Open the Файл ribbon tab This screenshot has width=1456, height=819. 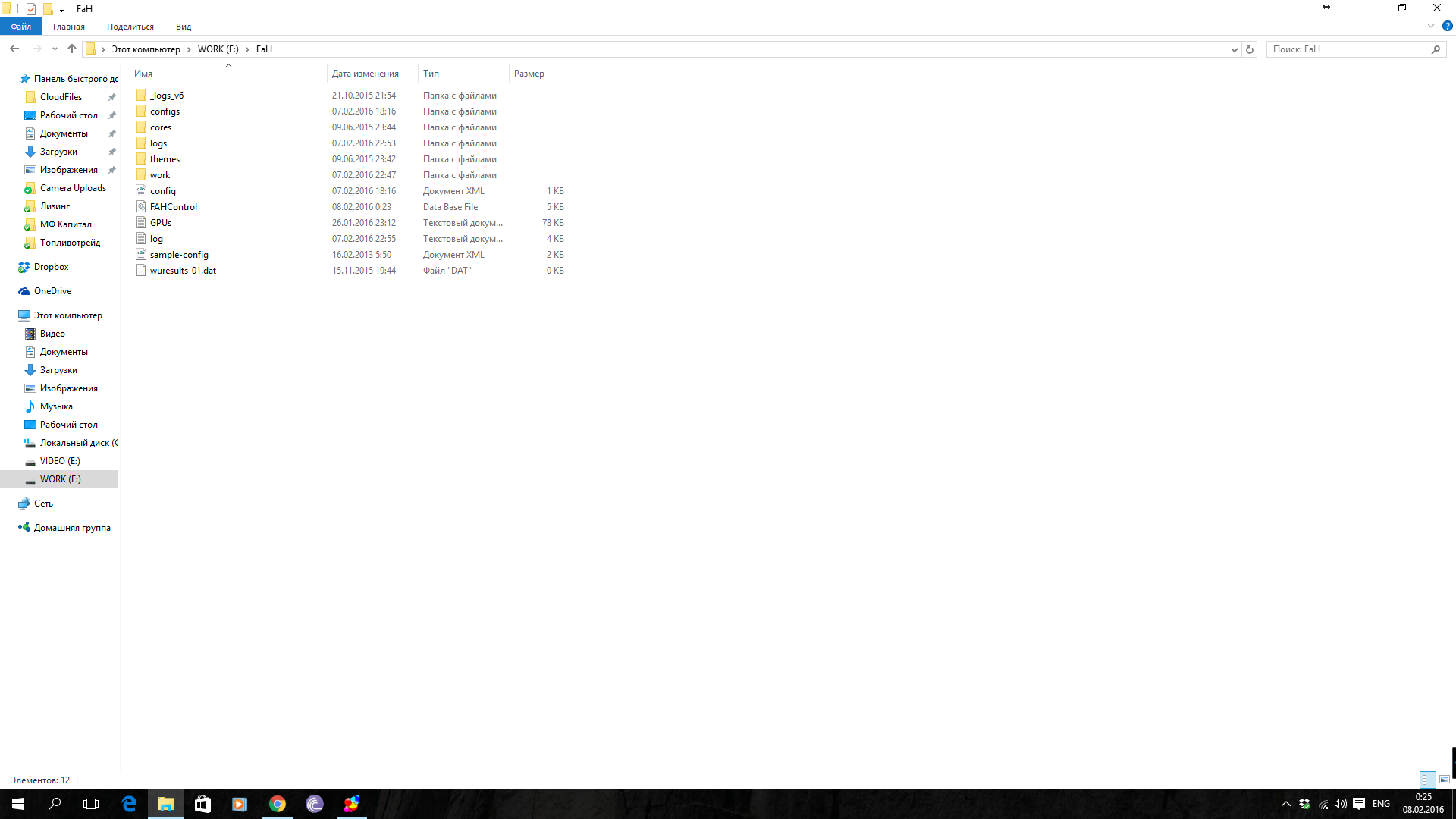[20, 27]
